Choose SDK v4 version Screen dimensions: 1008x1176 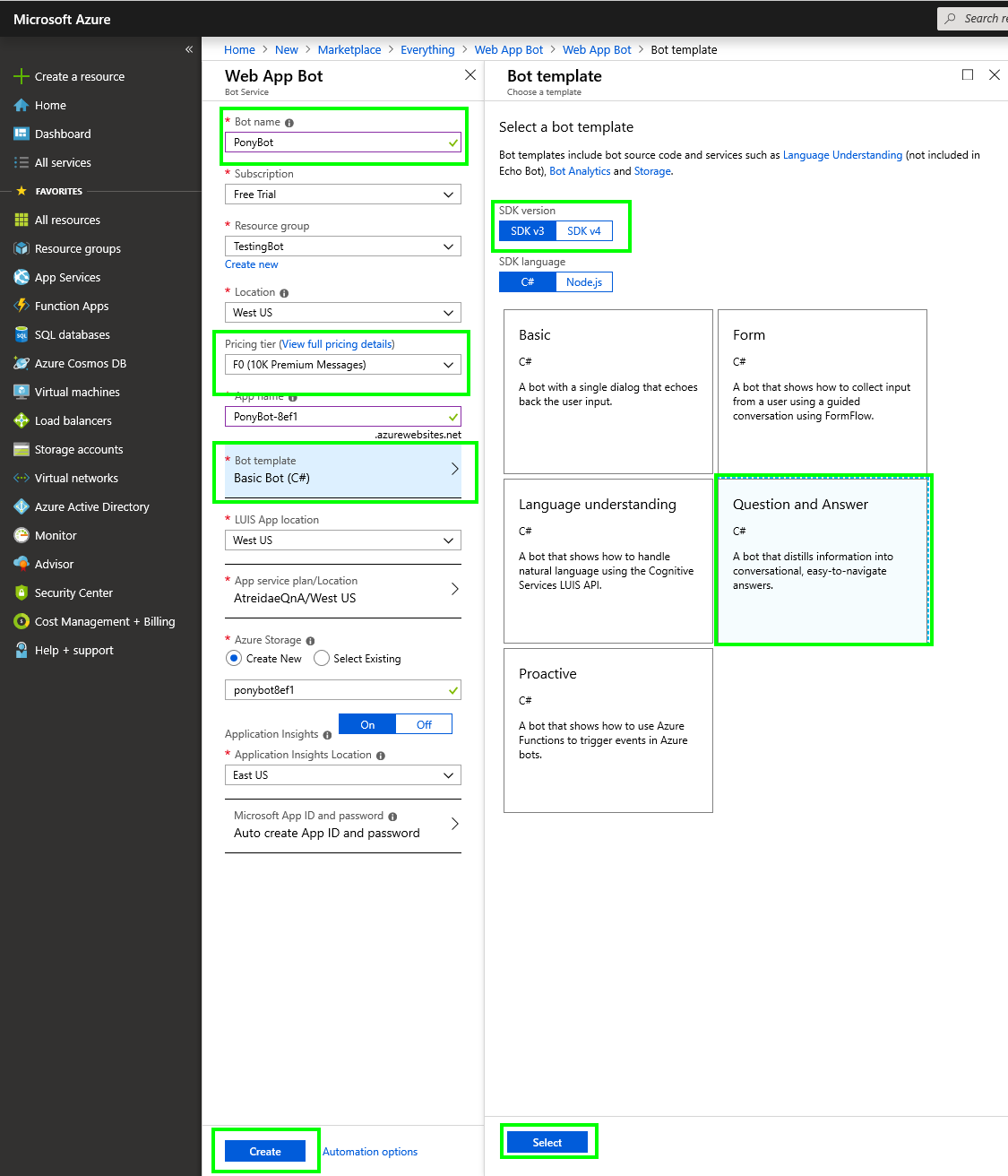click(584, 230)
